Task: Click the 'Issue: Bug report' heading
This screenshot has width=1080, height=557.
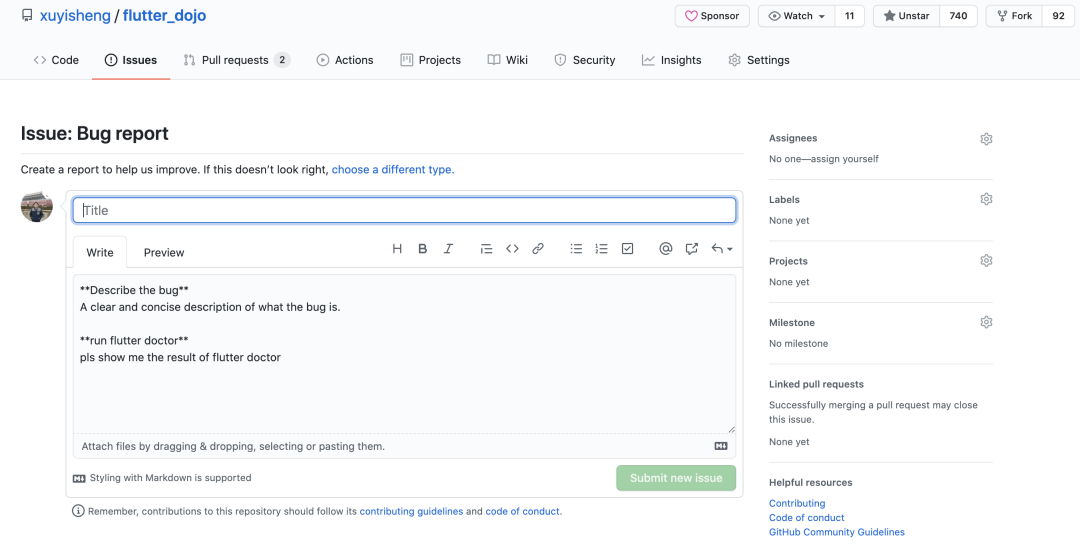Action: pos(94,134)
